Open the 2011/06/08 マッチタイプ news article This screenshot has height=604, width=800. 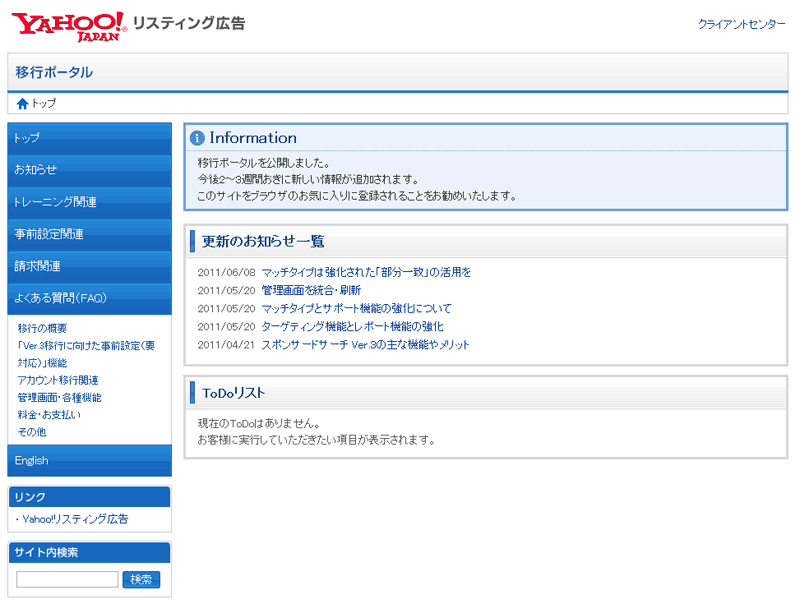point(365,272)
